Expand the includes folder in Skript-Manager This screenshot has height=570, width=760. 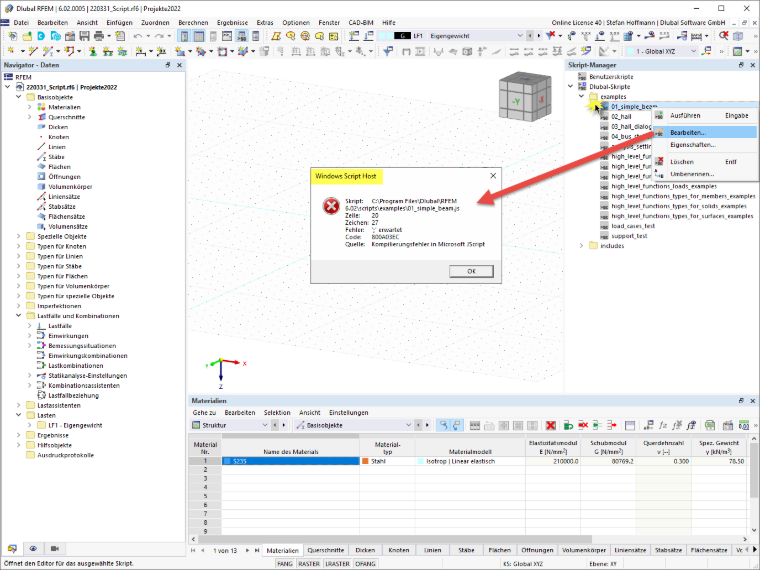coord(581,246)
